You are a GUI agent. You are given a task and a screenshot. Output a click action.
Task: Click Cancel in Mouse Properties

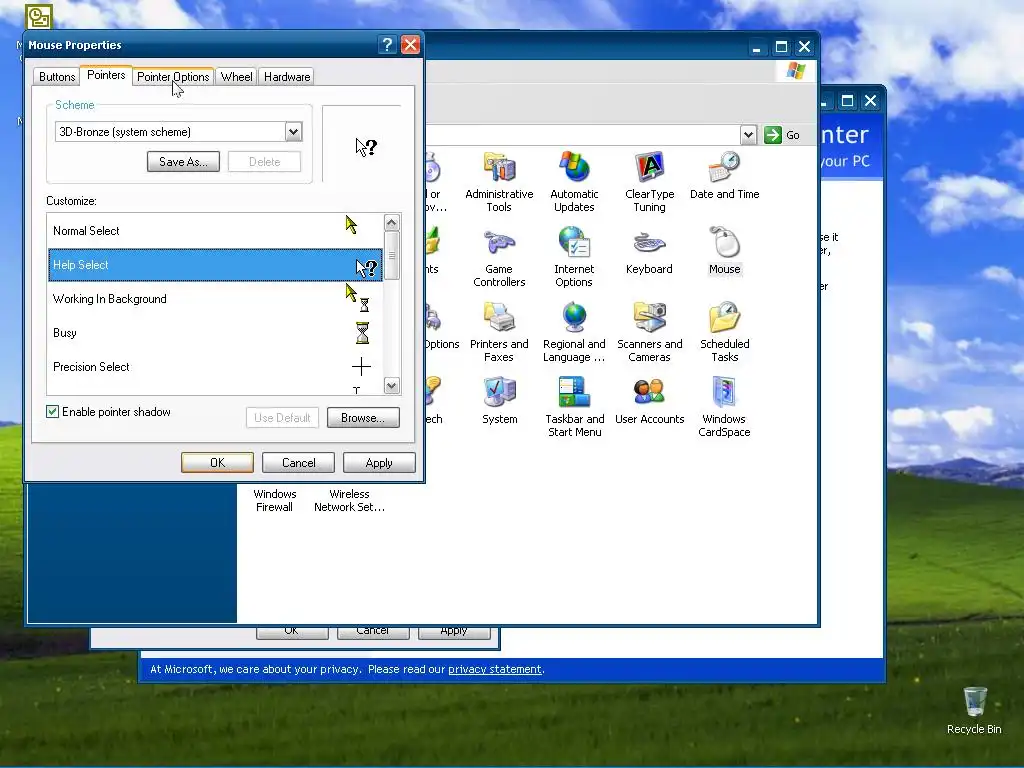tap(298, 462)
